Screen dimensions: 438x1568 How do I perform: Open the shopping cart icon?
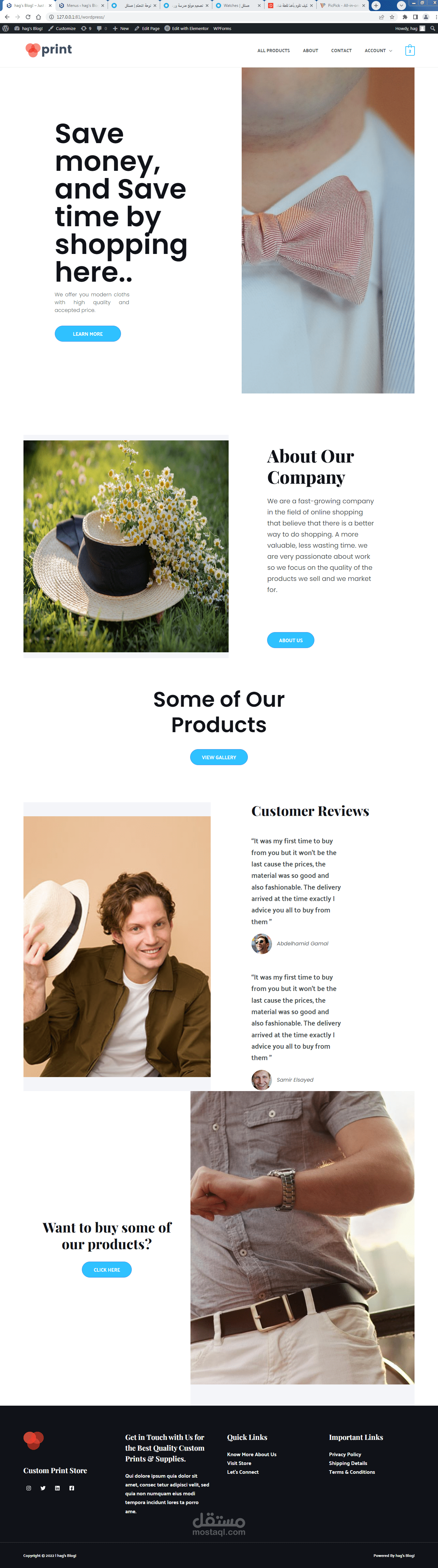410,51
